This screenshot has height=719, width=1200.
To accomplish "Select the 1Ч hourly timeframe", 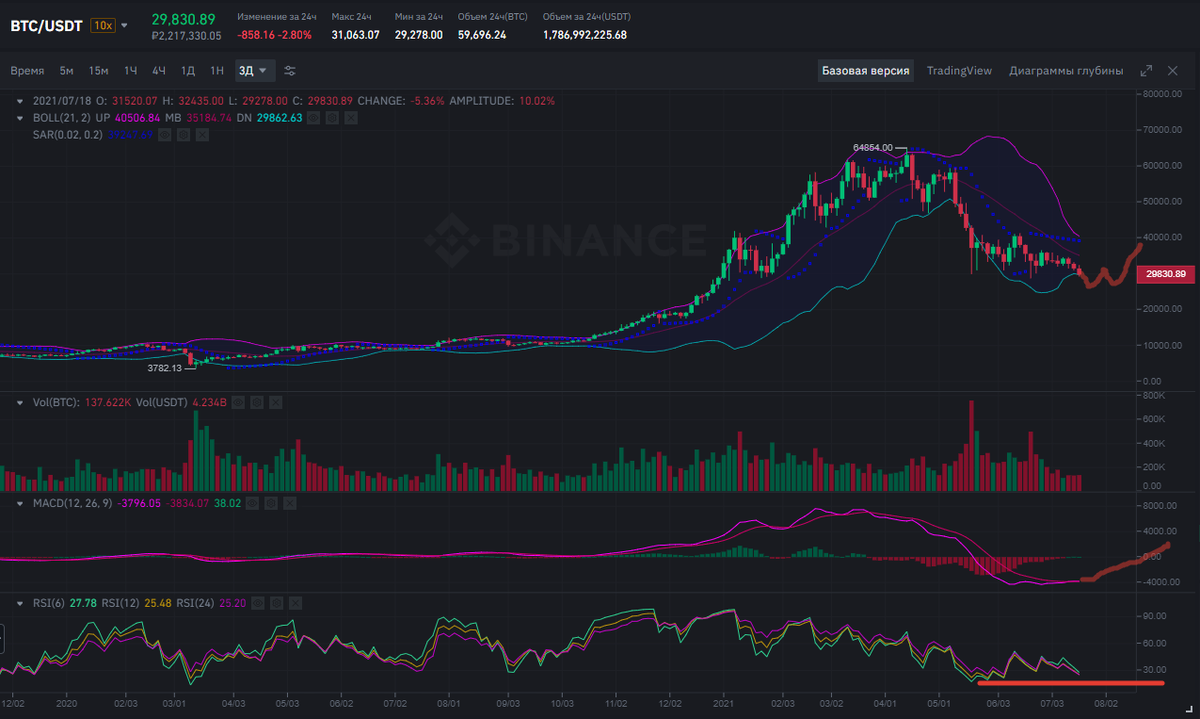I will pos(131,70).
